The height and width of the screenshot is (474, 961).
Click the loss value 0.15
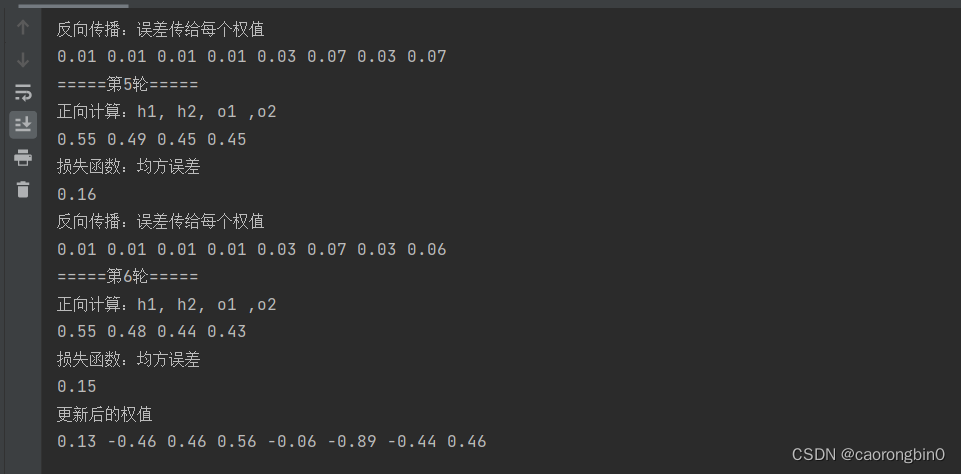click(77, 386)
